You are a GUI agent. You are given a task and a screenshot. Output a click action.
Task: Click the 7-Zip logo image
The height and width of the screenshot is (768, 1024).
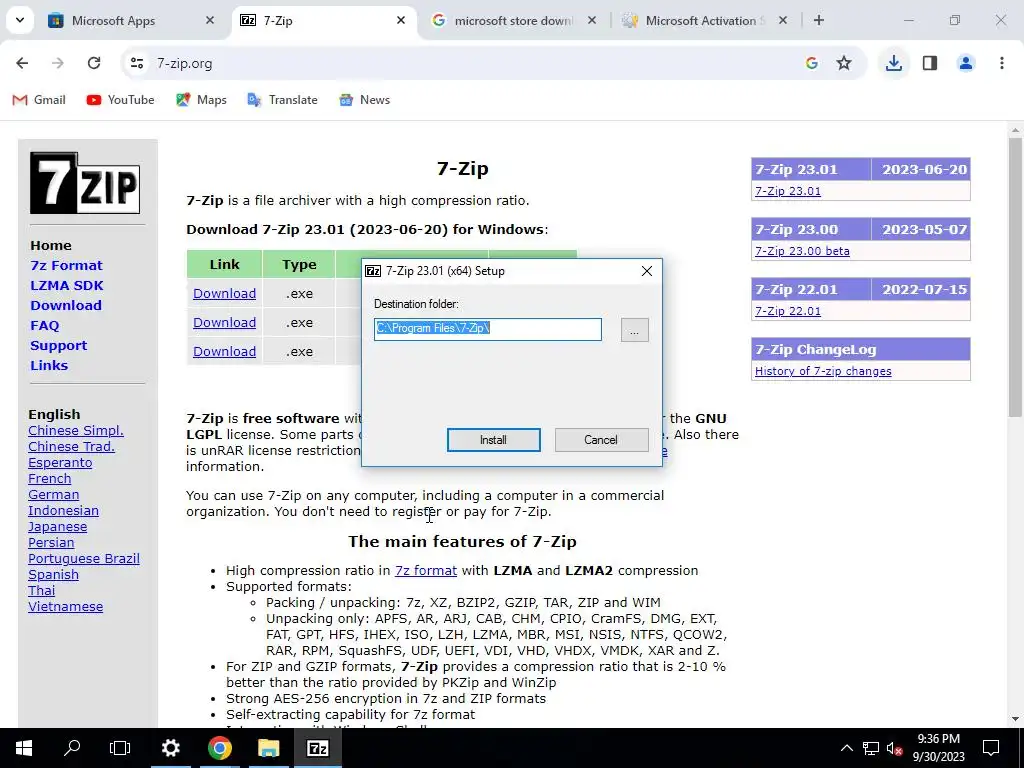[85, 183]
